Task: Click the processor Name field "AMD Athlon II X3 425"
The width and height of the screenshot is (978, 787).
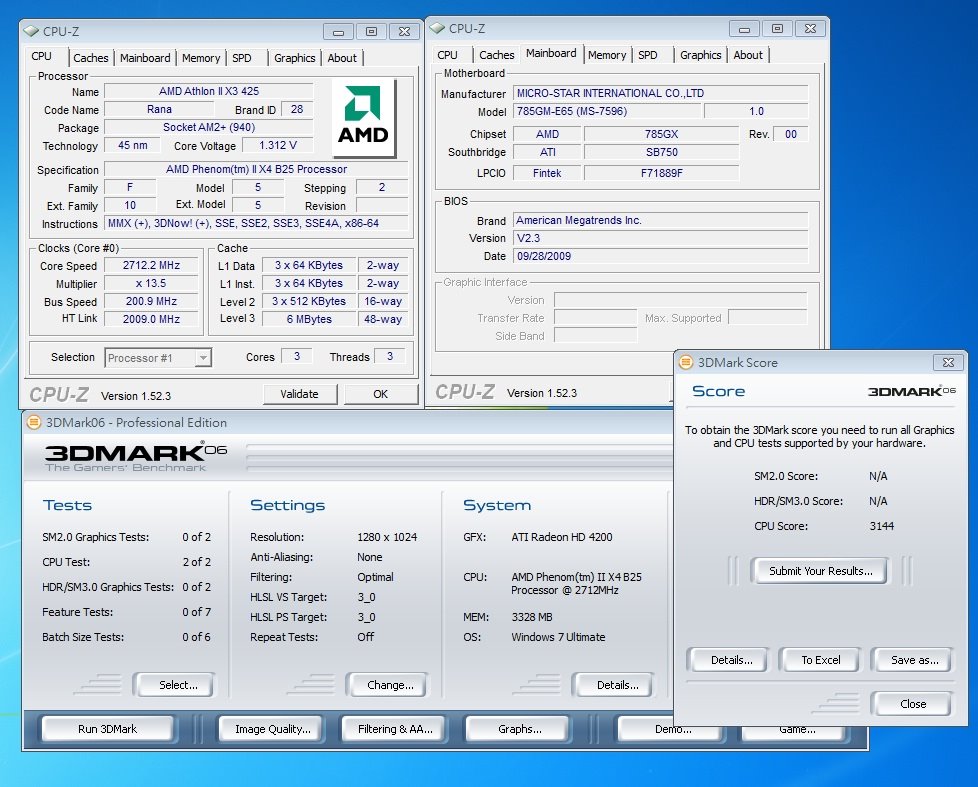Action: point(209,91)
